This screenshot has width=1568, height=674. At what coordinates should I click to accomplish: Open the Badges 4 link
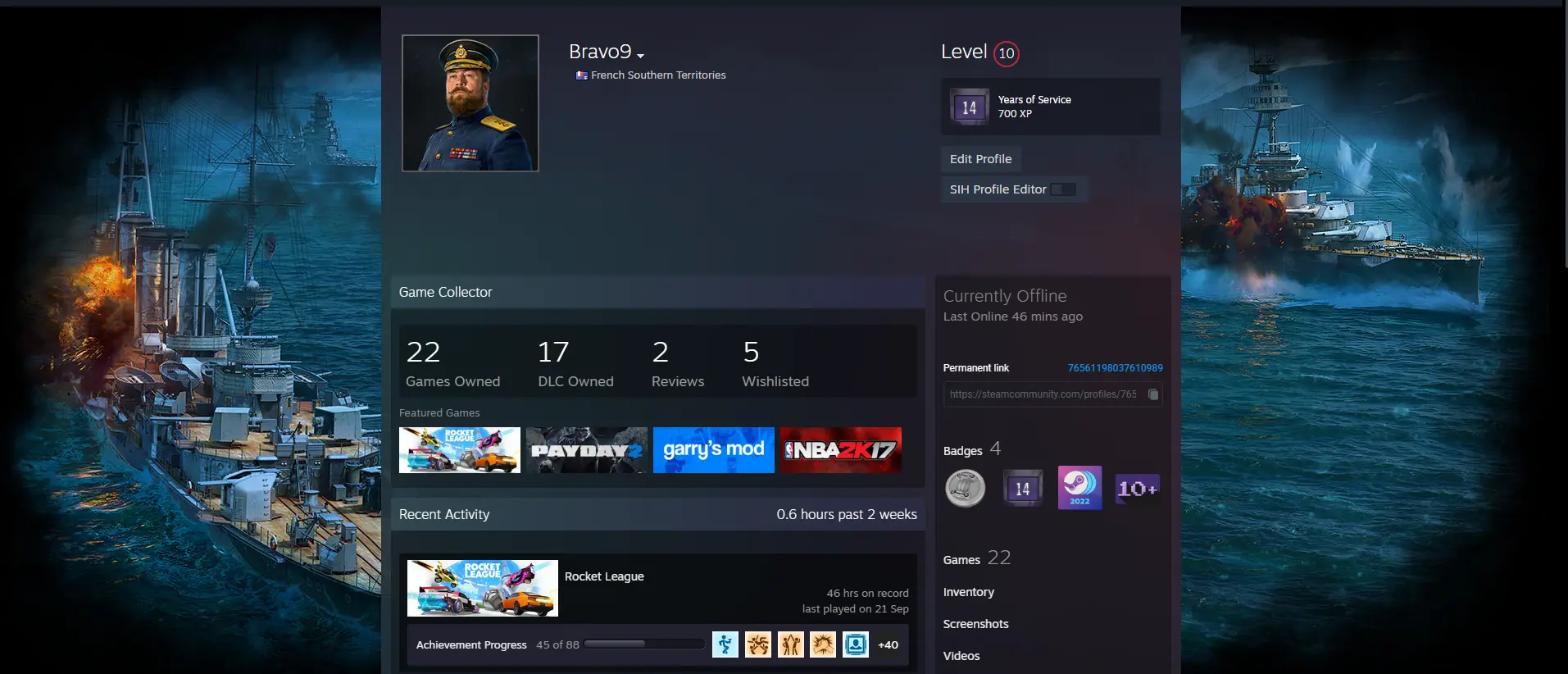tap(972, 449)
